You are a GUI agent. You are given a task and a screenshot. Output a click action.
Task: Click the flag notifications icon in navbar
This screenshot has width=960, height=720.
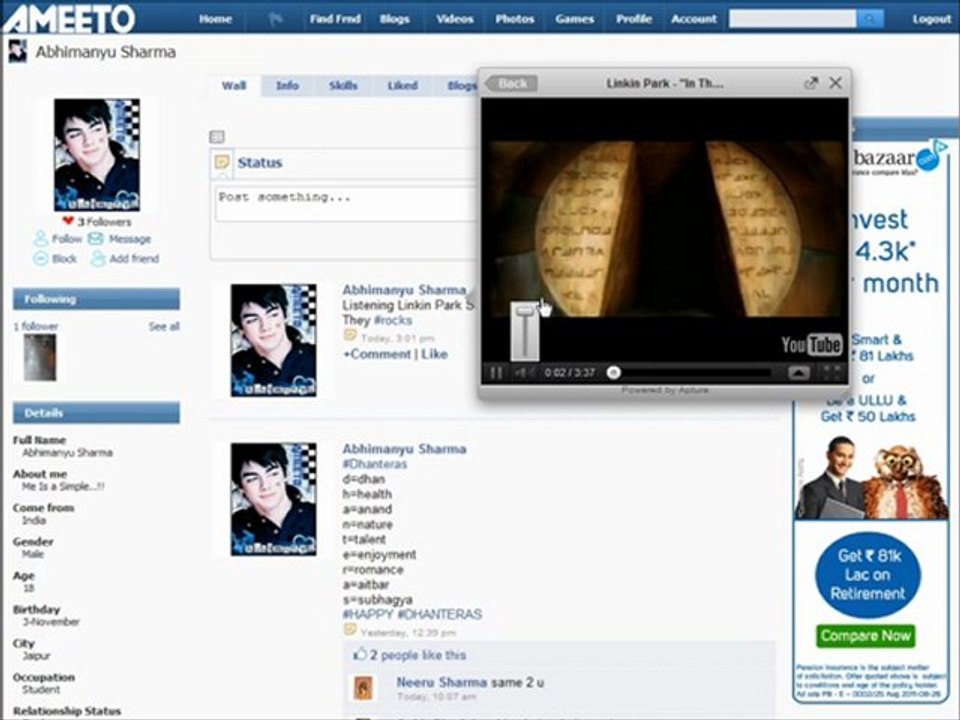(x=276, y=19)
